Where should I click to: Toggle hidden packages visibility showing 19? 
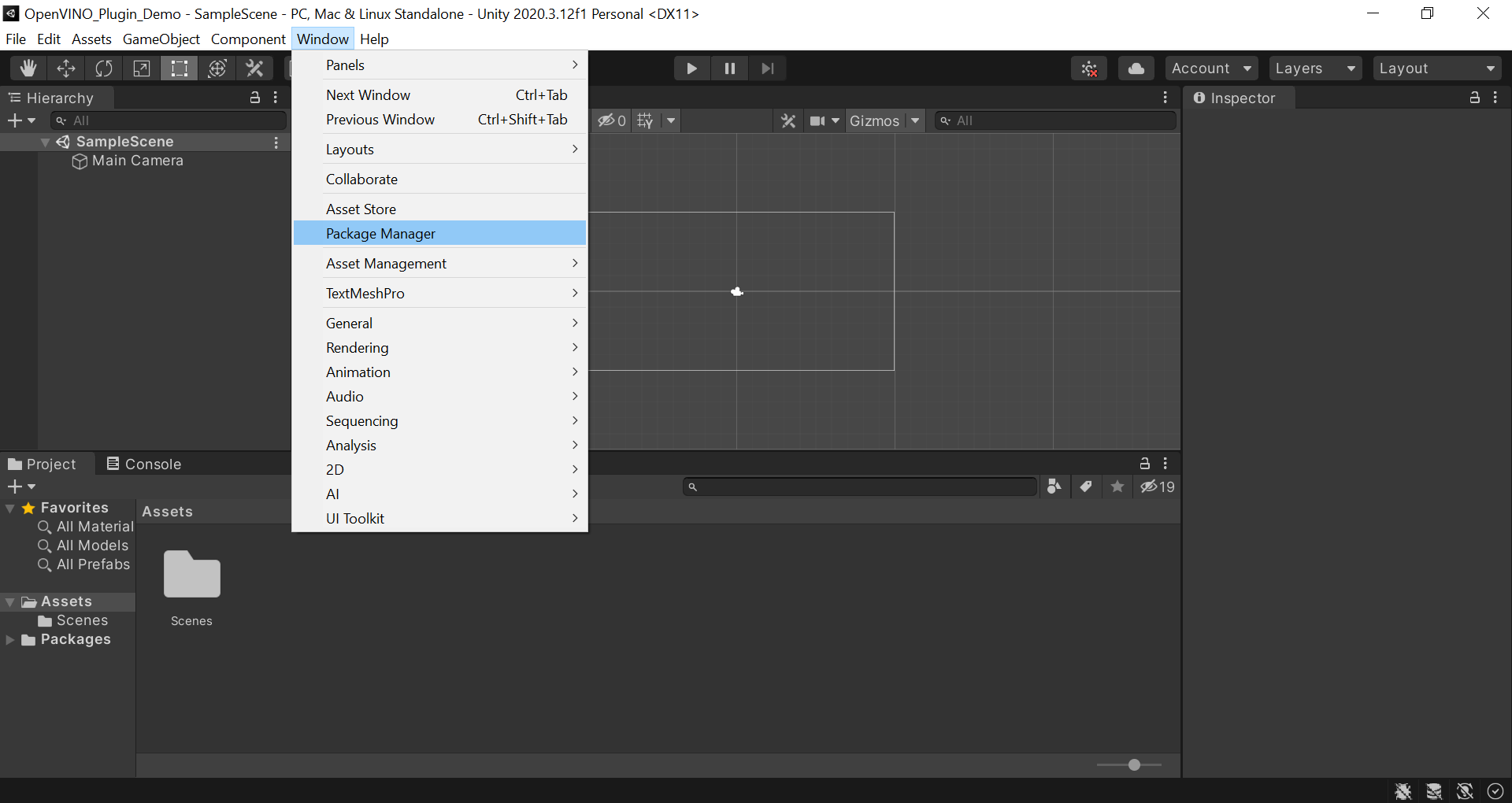[x=1158, y=487]
